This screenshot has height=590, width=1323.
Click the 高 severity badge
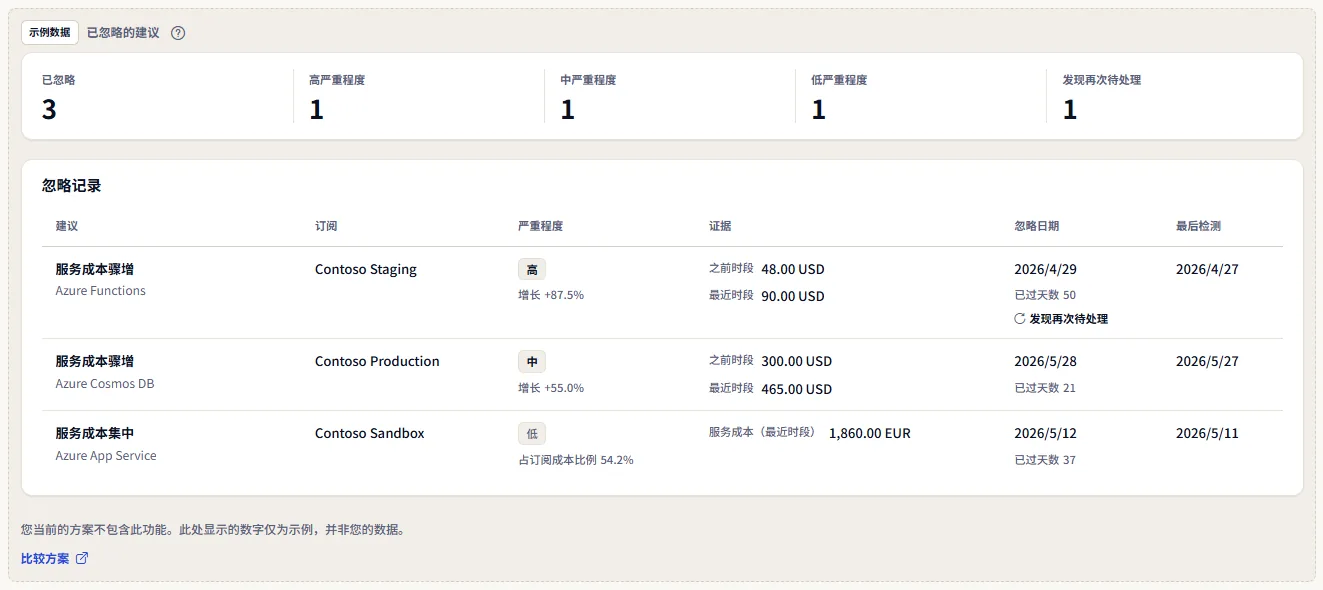[532, 269]
